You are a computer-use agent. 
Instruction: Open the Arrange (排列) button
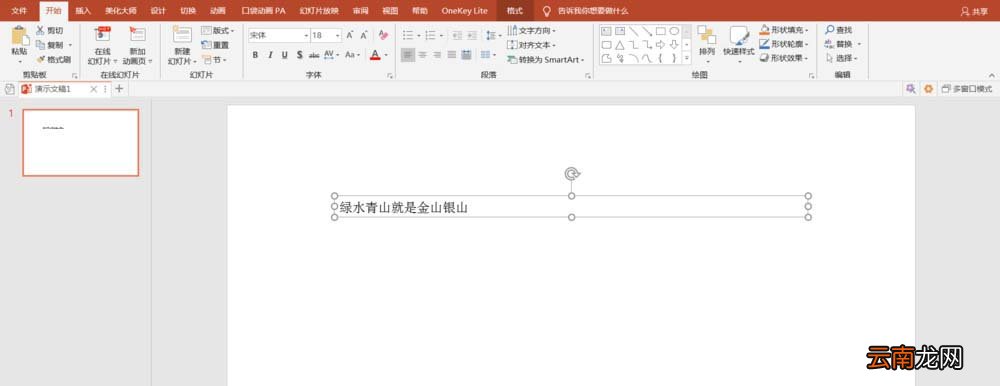[707, 45]
